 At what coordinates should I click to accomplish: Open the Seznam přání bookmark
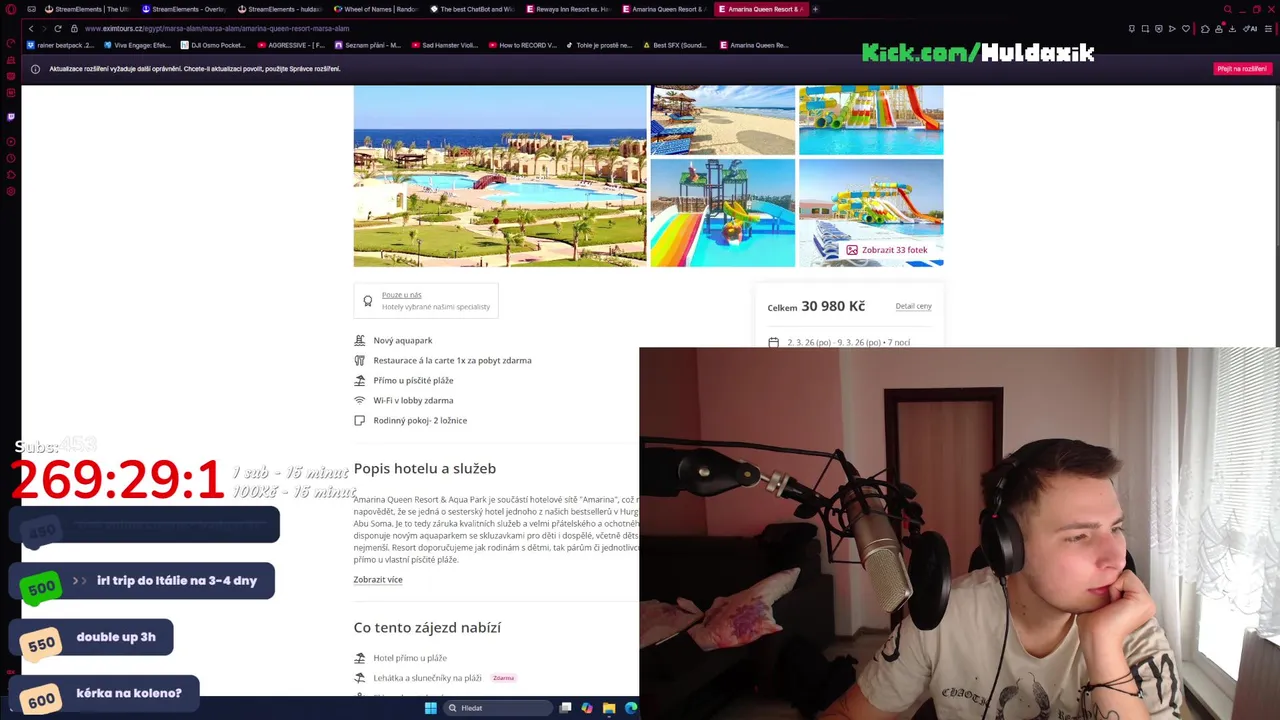point(368,45)
